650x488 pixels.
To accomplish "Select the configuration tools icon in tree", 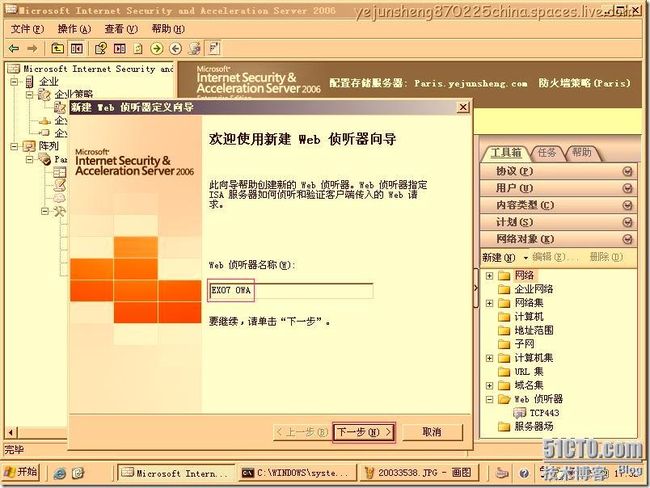I will (59, 211).
